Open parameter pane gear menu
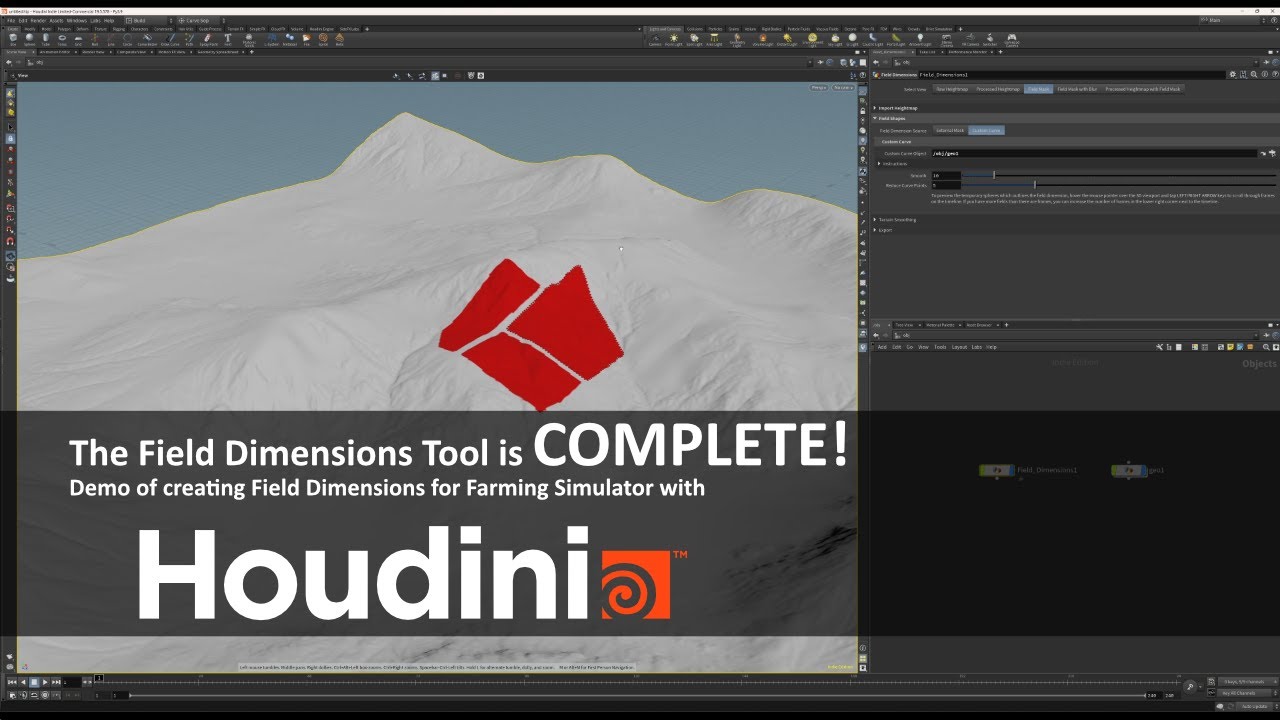The width and height of the screenshot is (1280, 720). [x=1232, y=74]
